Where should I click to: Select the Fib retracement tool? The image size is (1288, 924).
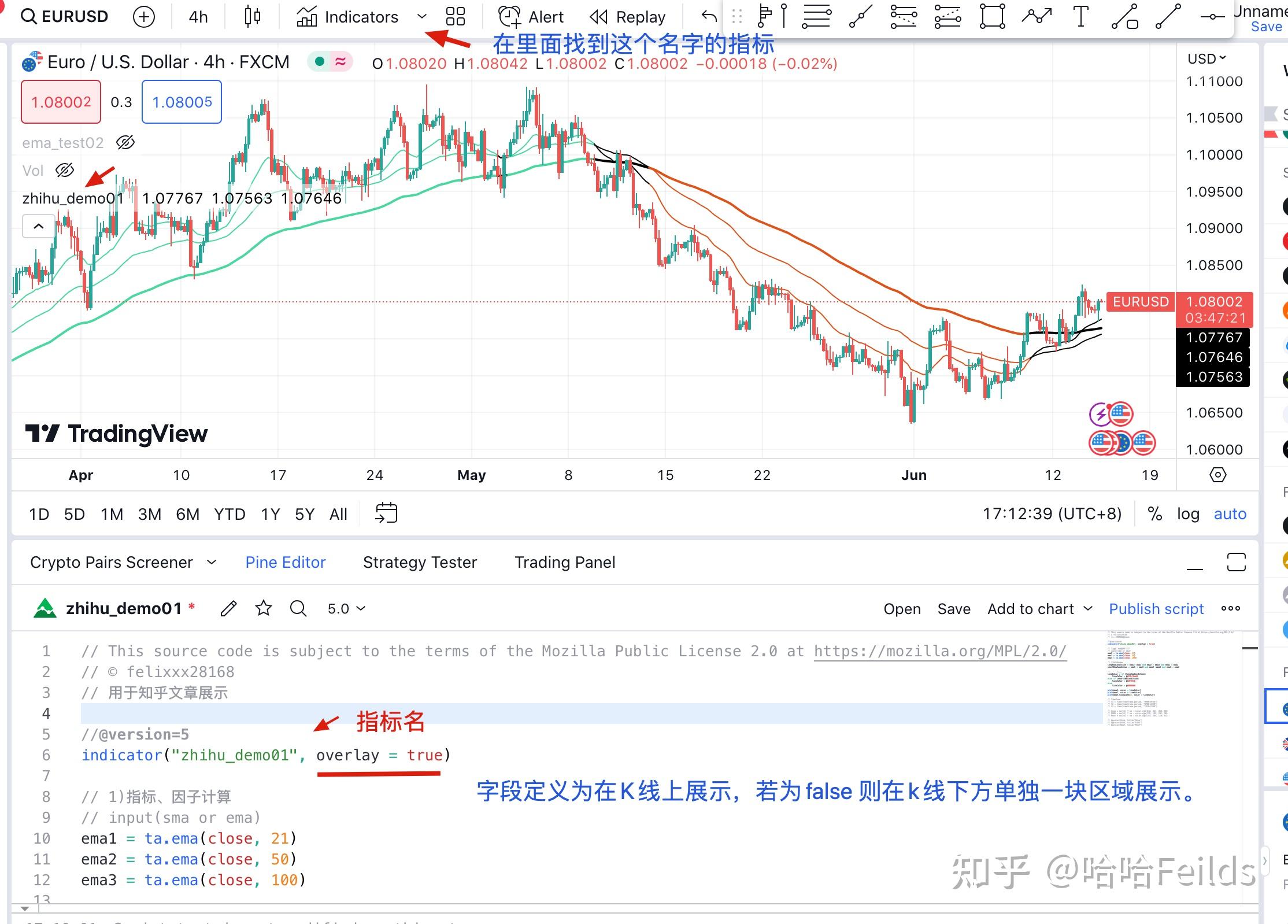[x=904, y=16]
